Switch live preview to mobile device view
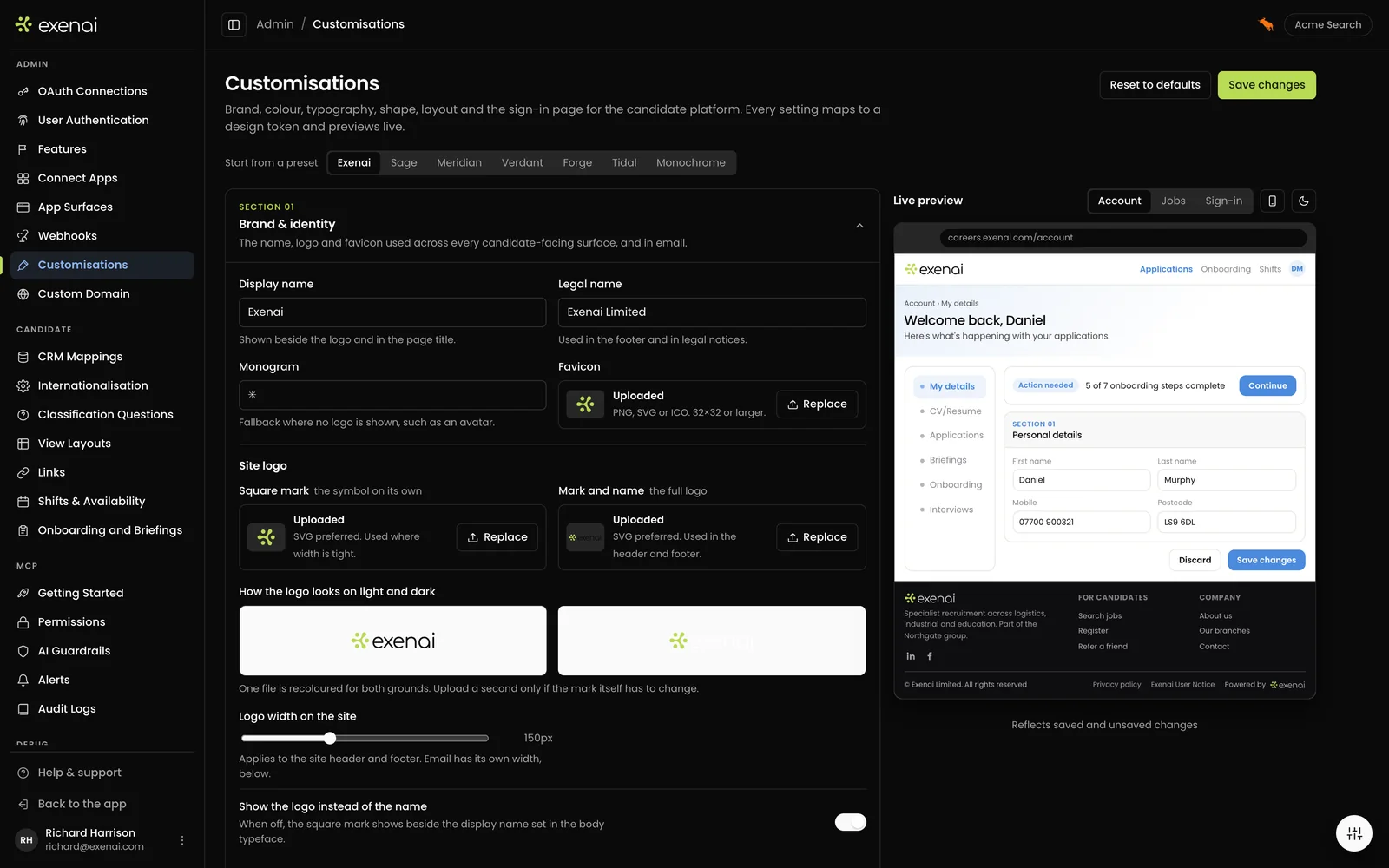1389x868 pixels. click(x=1272, y=201)
